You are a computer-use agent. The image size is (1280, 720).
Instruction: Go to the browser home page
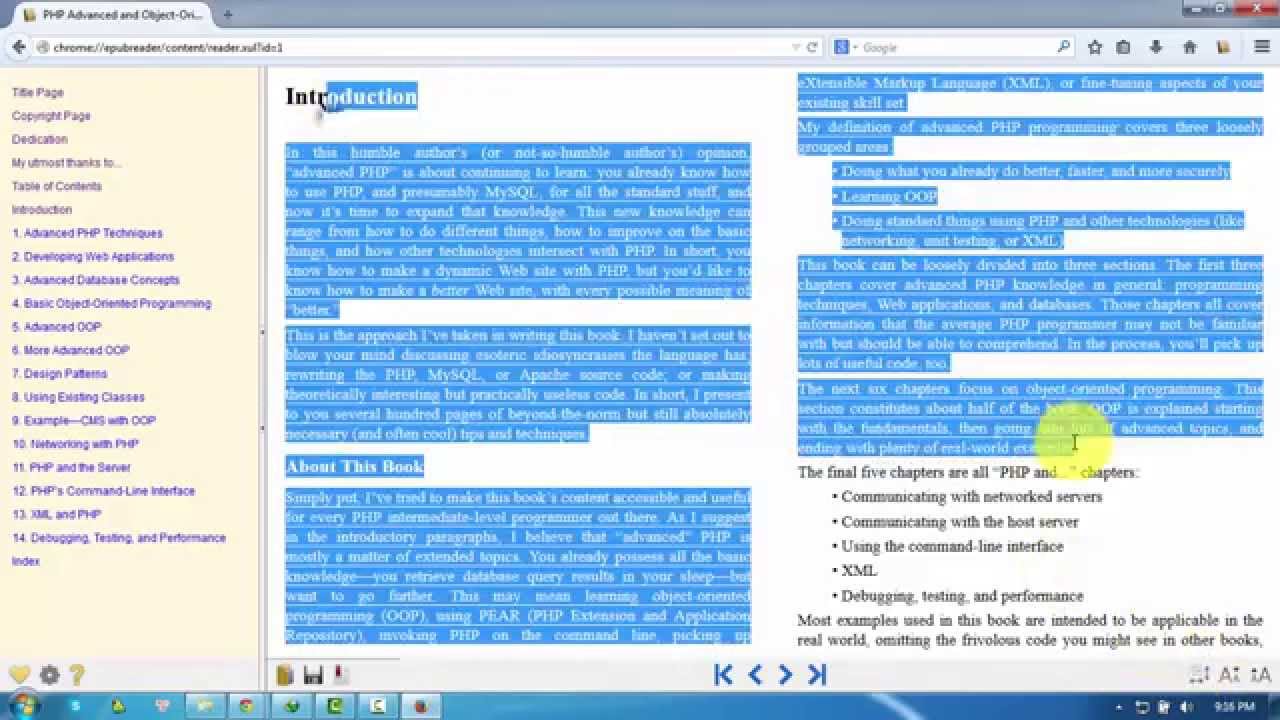1190,47
